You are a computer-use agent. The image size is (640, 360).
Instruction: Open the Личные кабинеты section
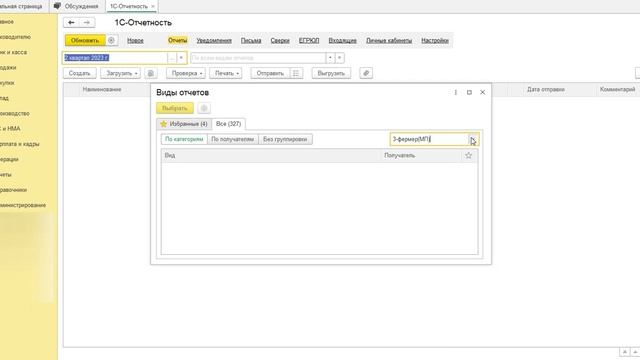389,40
